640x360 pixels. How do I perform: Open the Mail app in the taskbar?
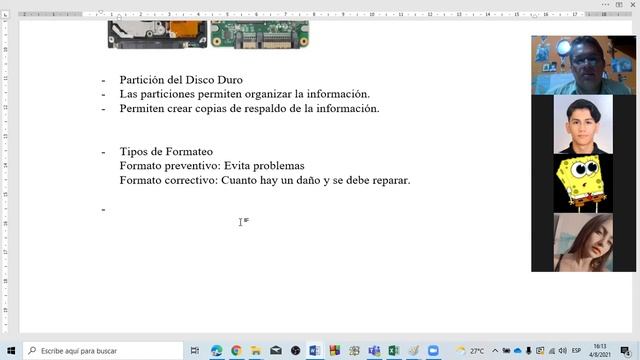276,351
